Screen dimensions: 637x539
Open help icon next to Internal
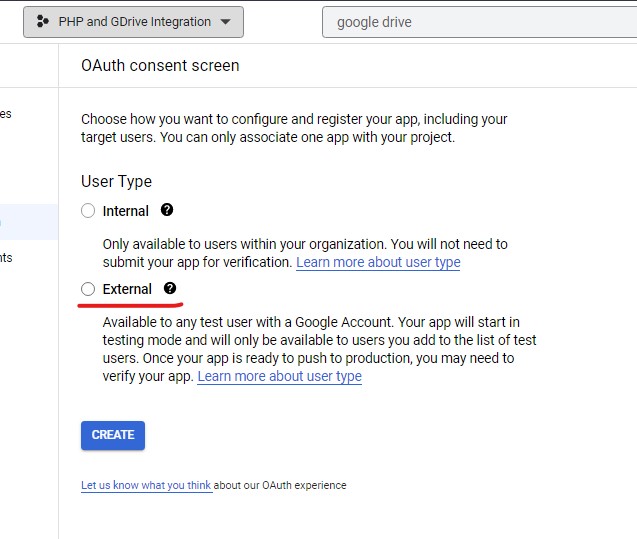[x=167, y=210]
